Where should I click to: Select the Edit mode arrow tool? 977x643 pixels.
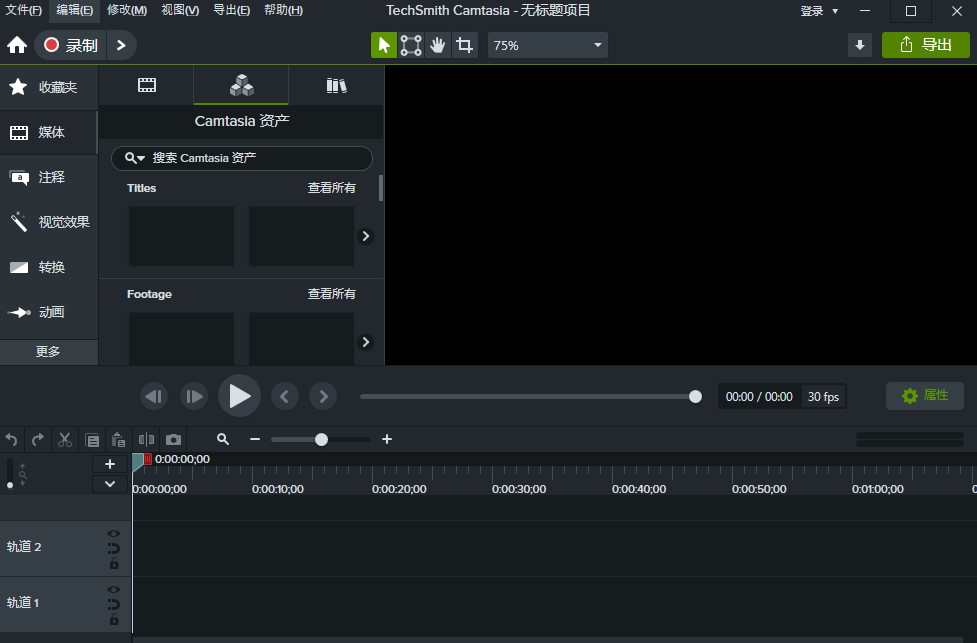(x=384, y=45)
